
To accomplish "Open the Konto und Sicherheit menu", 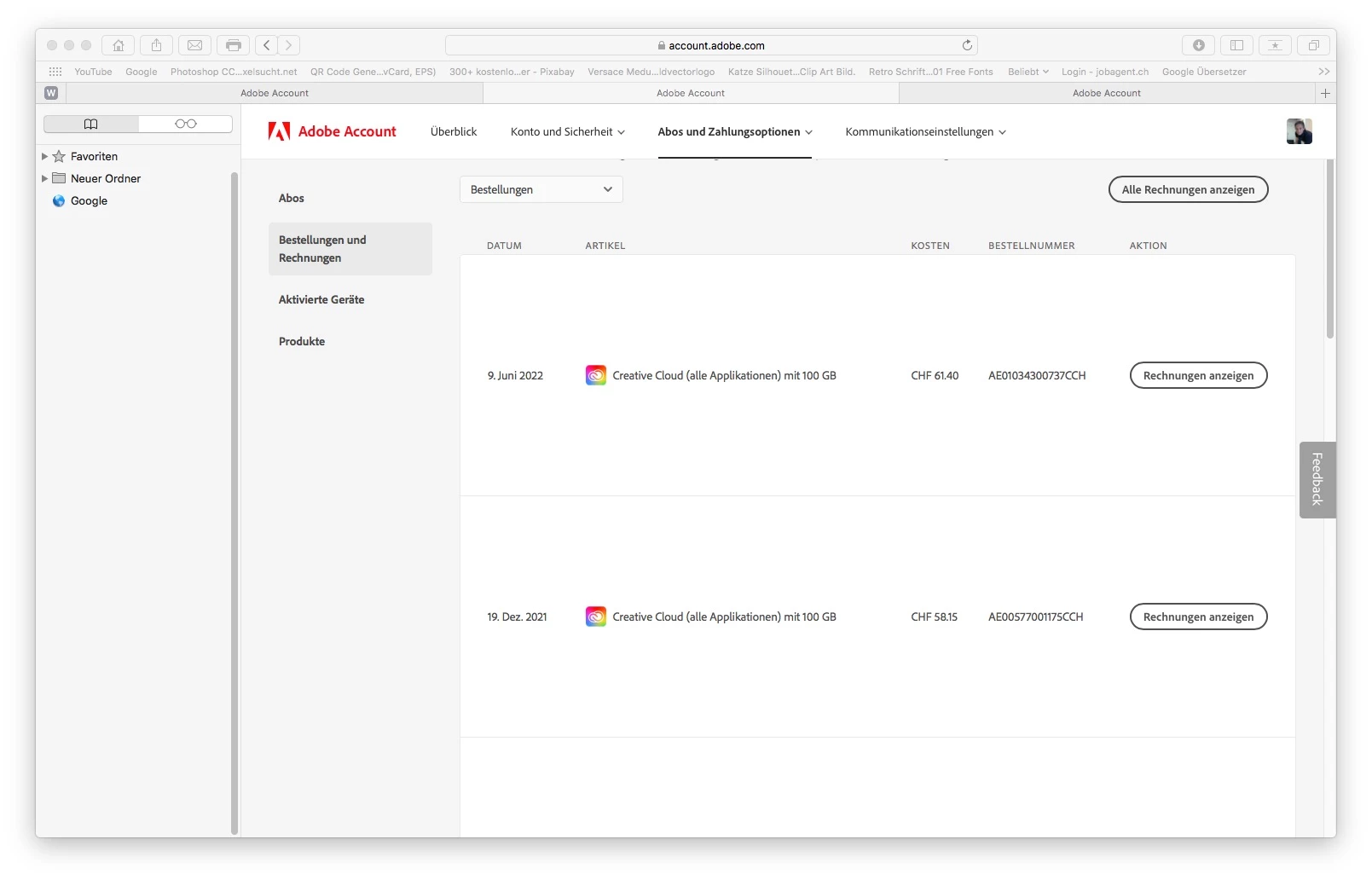I will coord(568,132).
